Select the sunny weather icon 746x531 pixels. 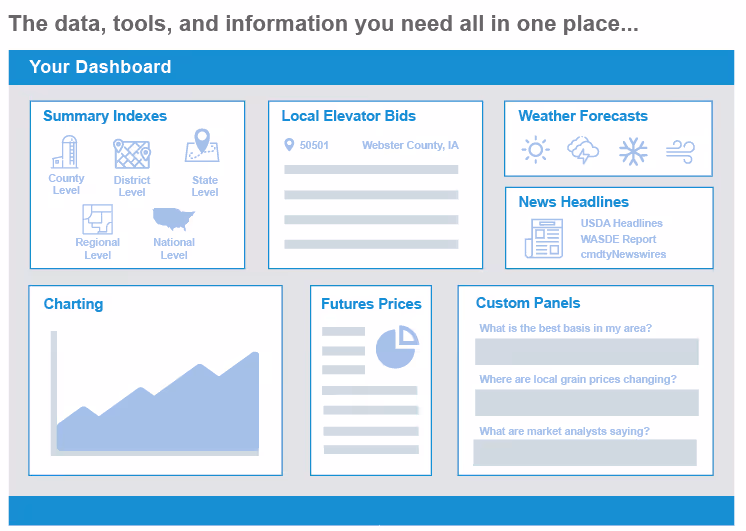pyautogui.click(x=535, y=150)
